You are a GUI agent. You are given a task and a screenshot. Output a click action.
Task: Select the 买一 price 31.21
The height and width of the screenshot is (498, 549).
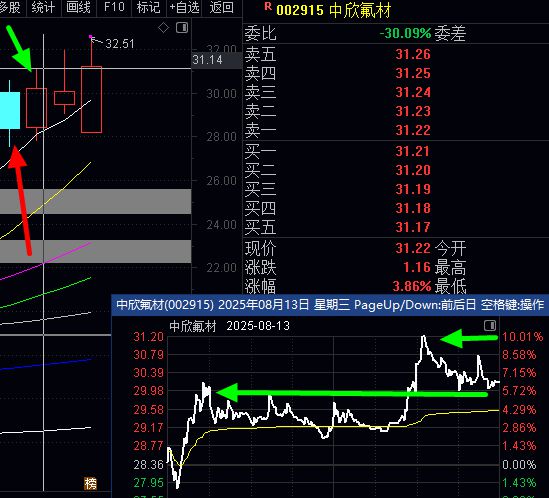(x=413, y=151)
